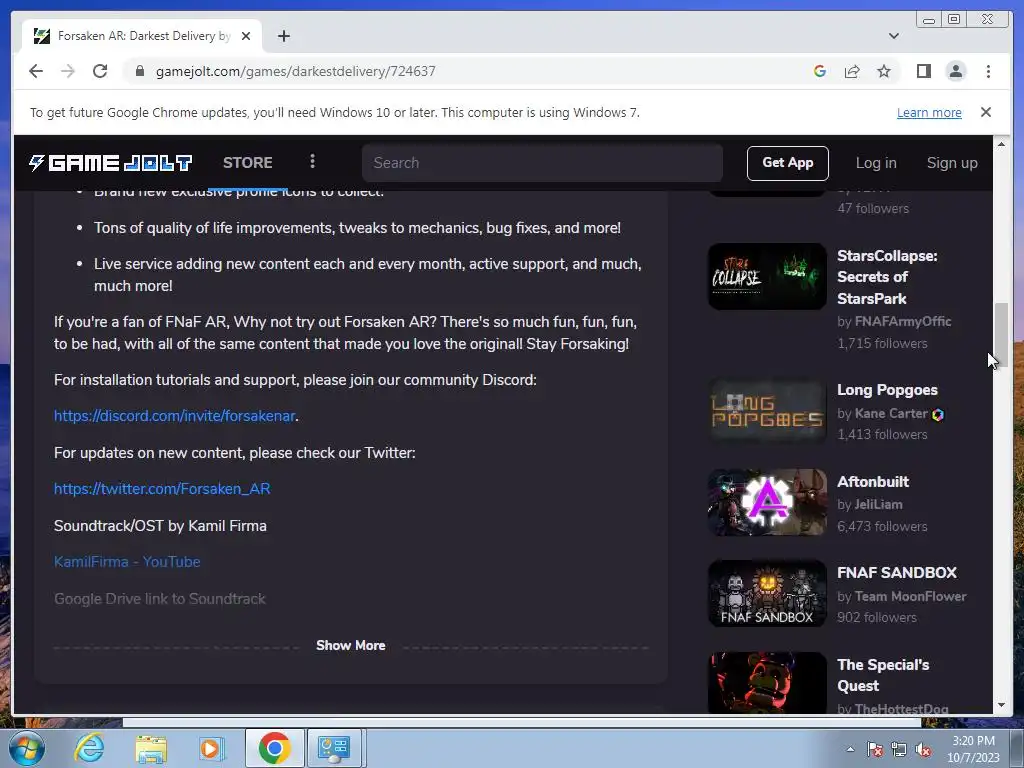Open the Learn more link
Screen dimensions: 1024x768
(x=929, y=112)
